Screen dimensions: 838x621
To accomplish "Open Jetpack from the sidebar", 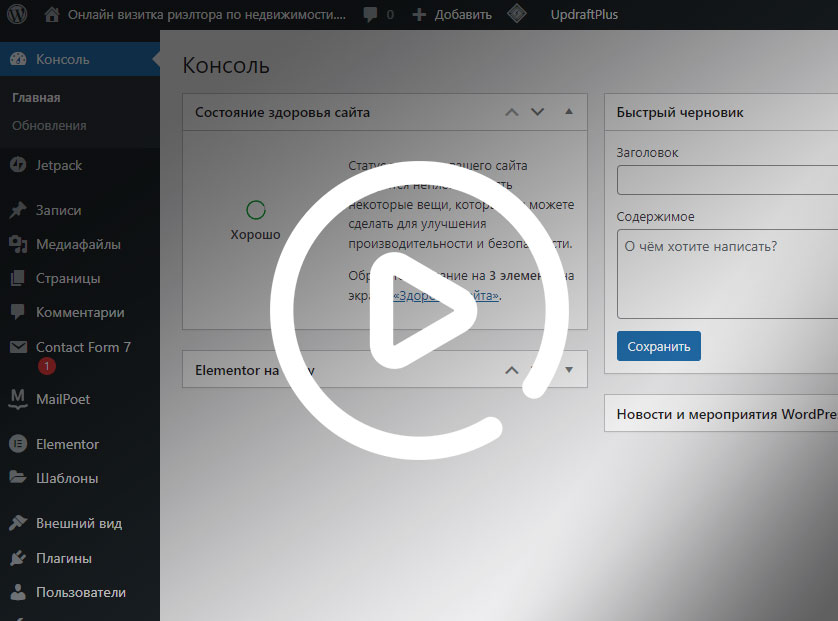I will [x=58, y=165].
